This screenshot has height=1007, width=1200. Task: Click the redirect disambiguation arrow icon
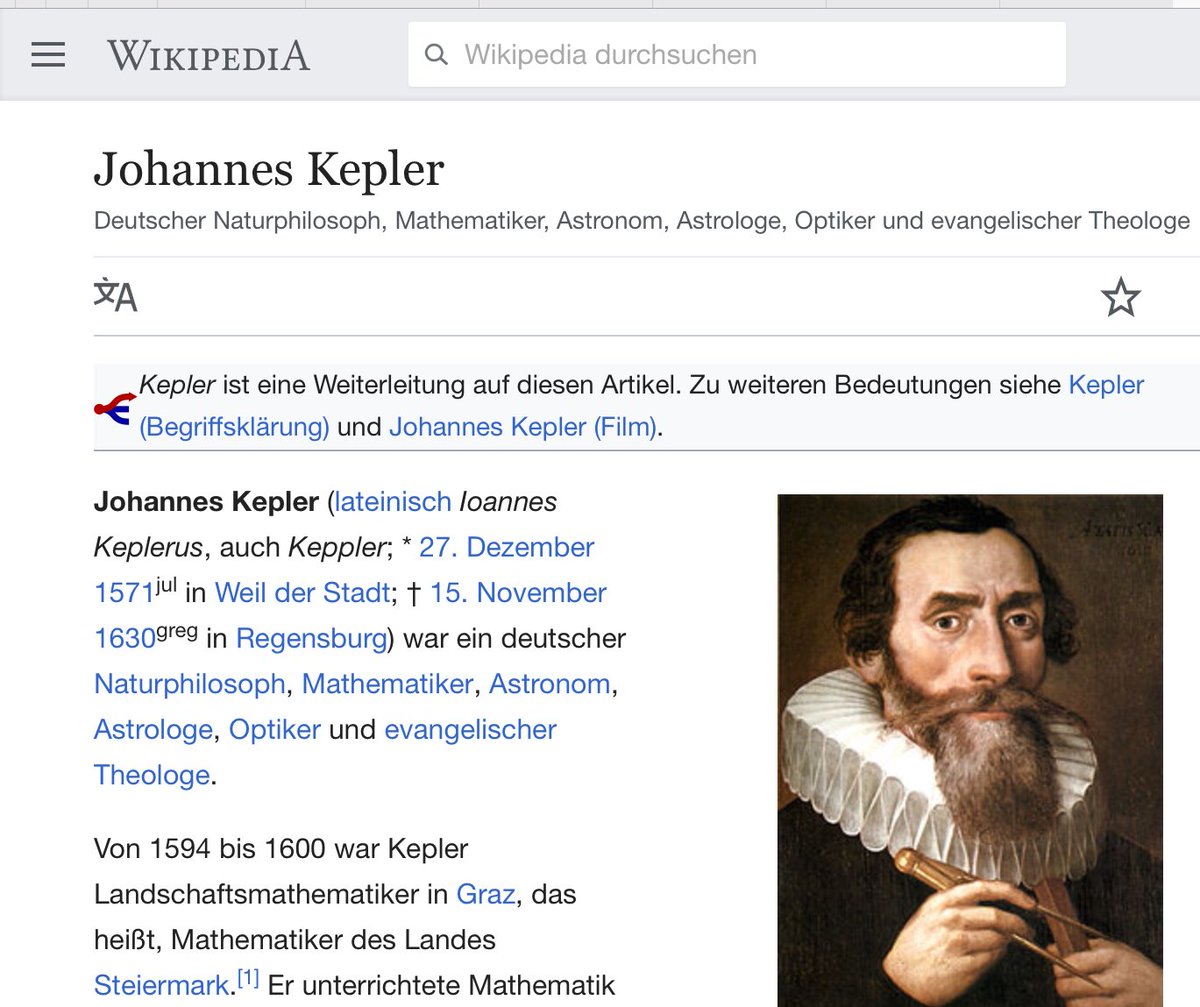115,407
